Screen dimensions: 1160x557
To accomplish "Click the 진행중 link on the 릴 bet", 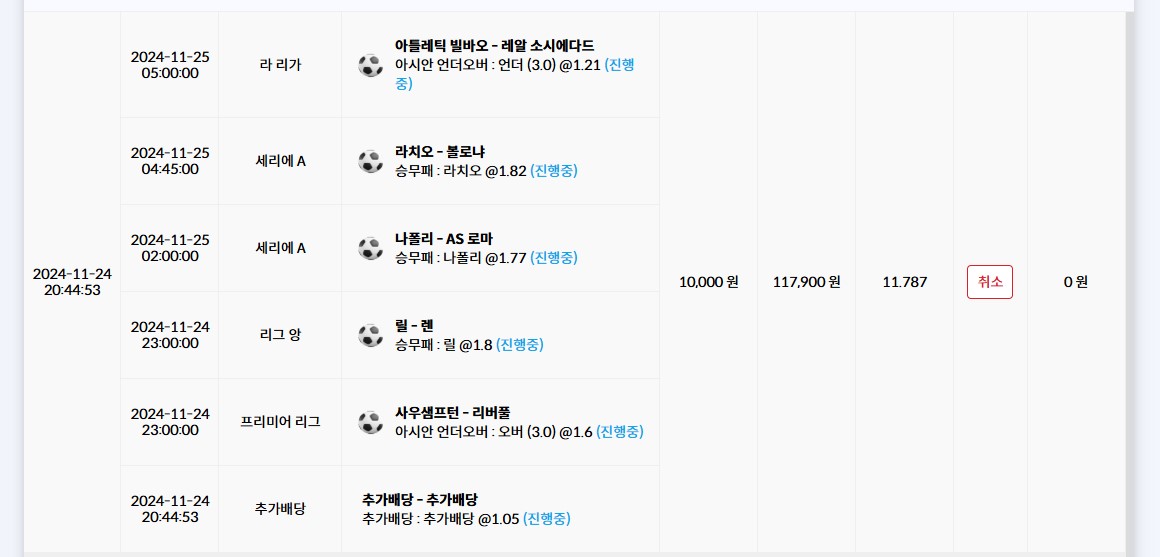I will 519,345.
